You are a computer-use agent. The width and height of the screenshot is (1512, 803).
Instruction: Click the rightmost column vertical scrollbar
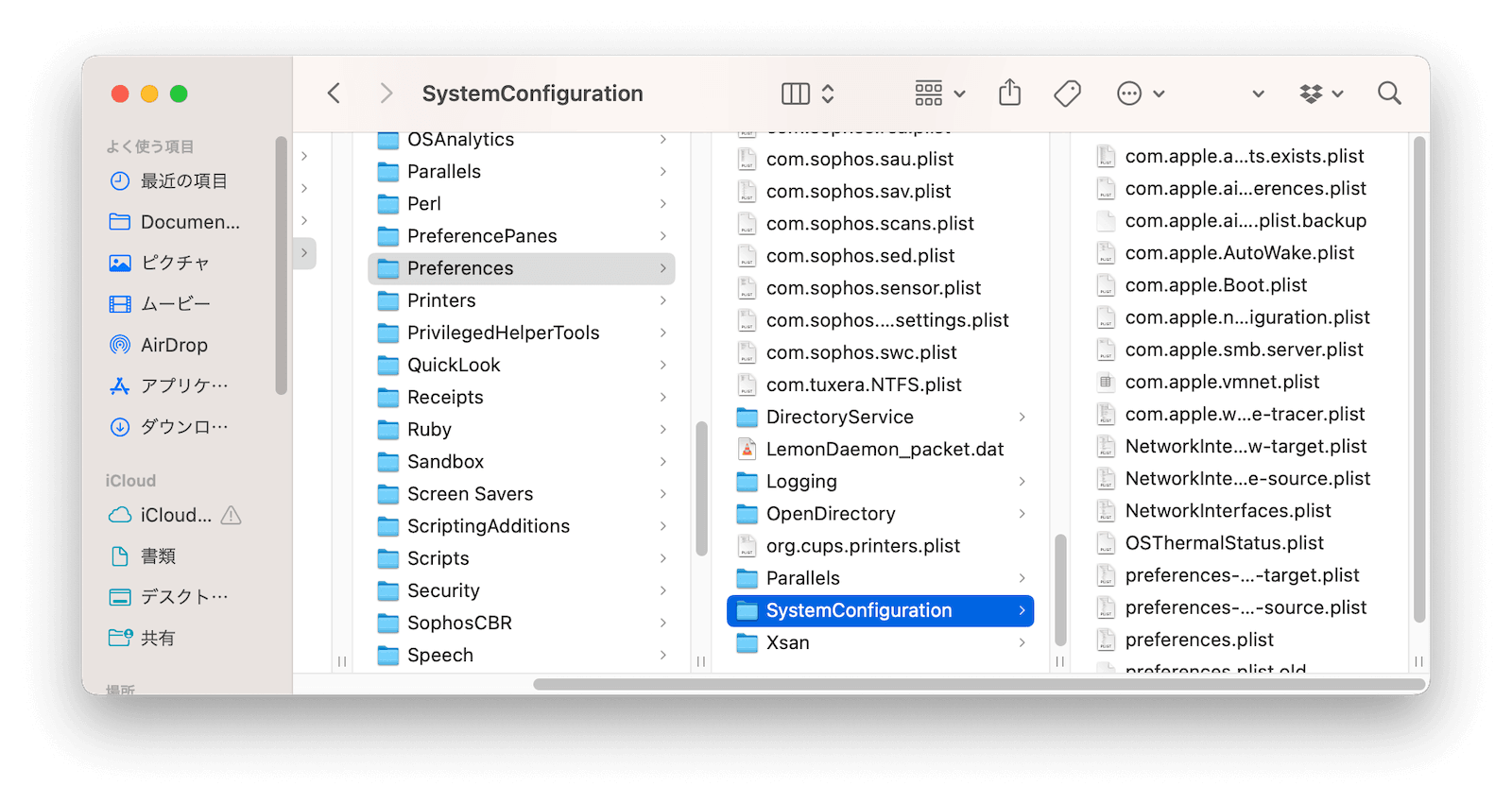pos(1418,380)
